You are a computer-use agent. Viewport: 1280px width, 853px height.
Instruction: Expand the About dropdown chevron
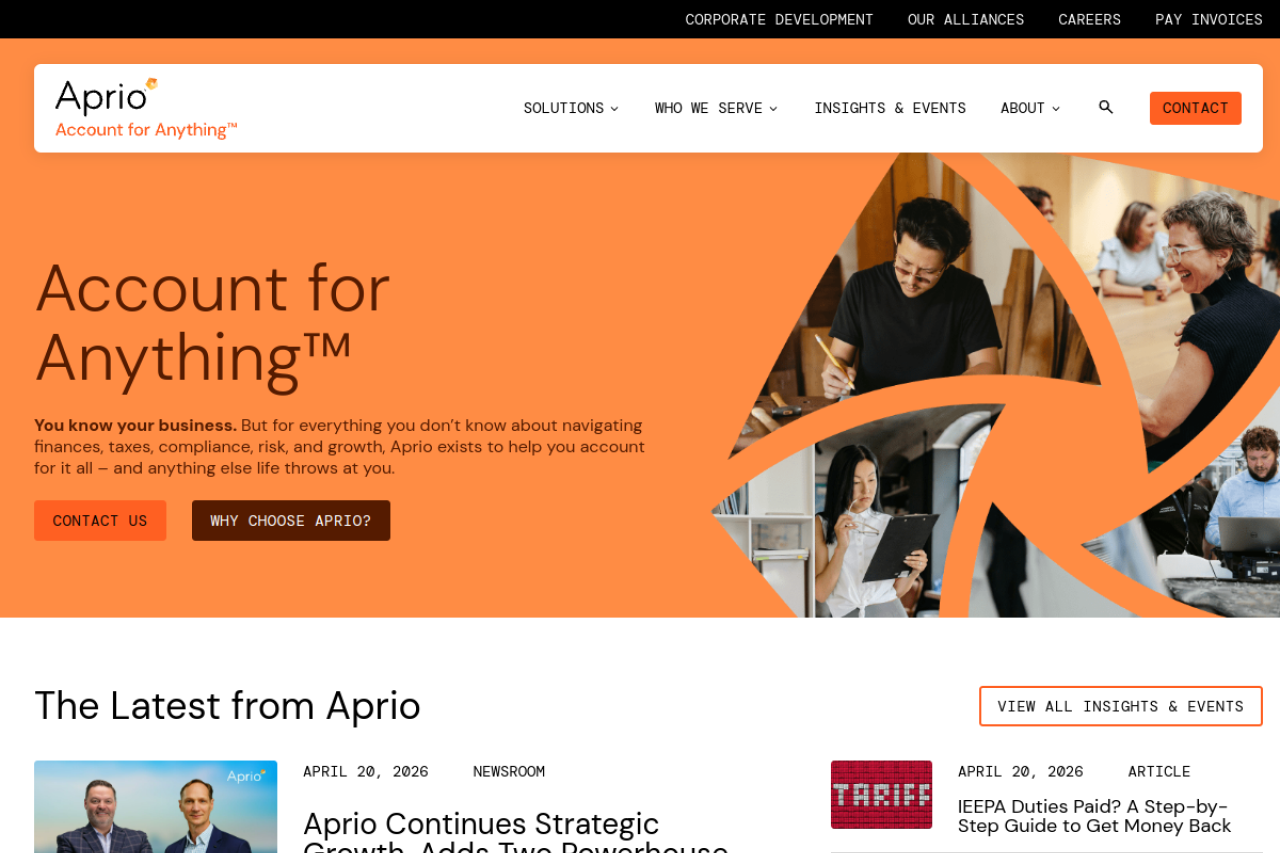click(1055, 108)
